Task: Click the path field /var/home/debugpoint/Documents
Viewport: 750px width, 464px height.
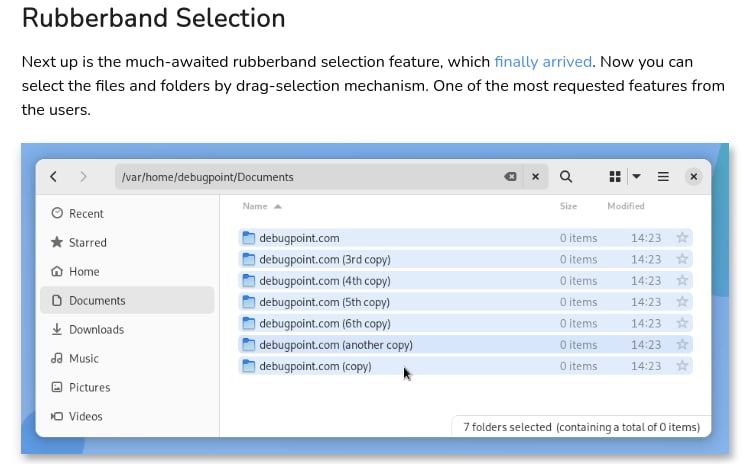Action: [300, 177]
